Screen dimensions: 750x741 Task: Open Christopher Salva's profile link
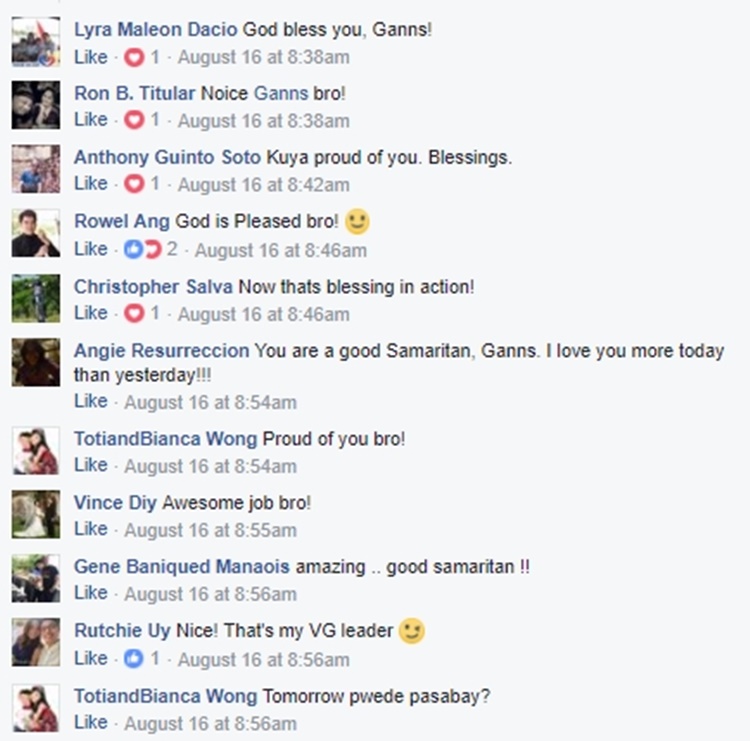click(x=153, y=287)
